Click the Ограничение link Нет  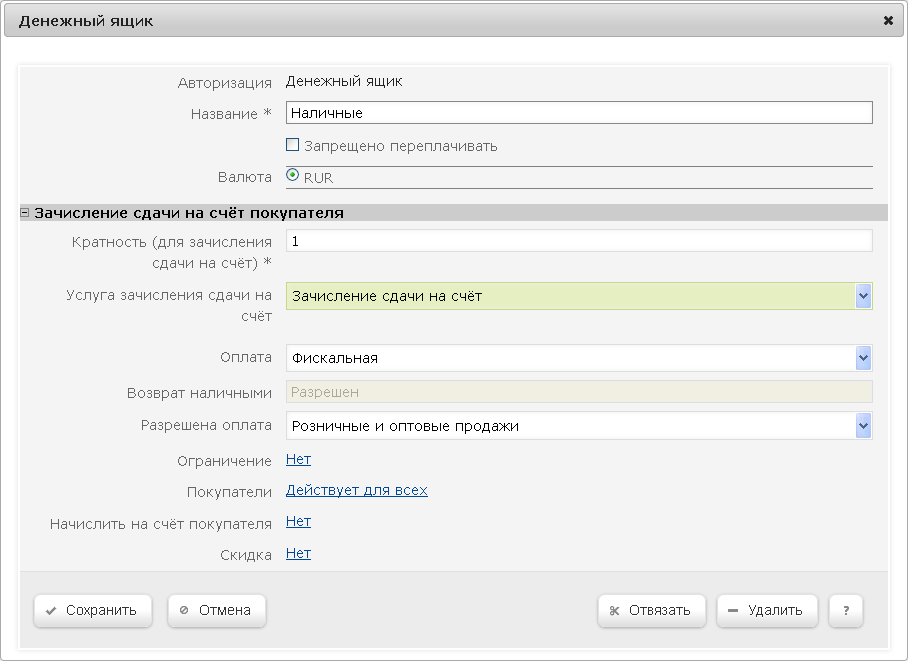click(298, 460)
